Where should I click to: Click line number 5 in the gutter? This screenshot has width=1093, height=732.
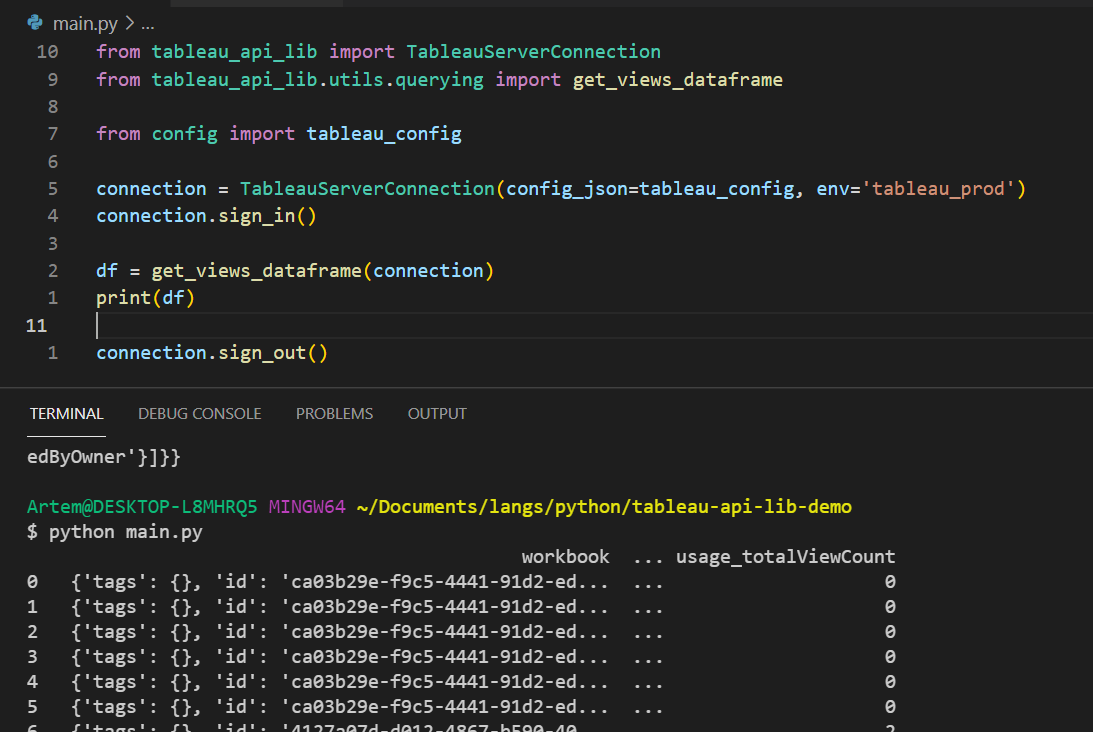(x=53, y=189)
